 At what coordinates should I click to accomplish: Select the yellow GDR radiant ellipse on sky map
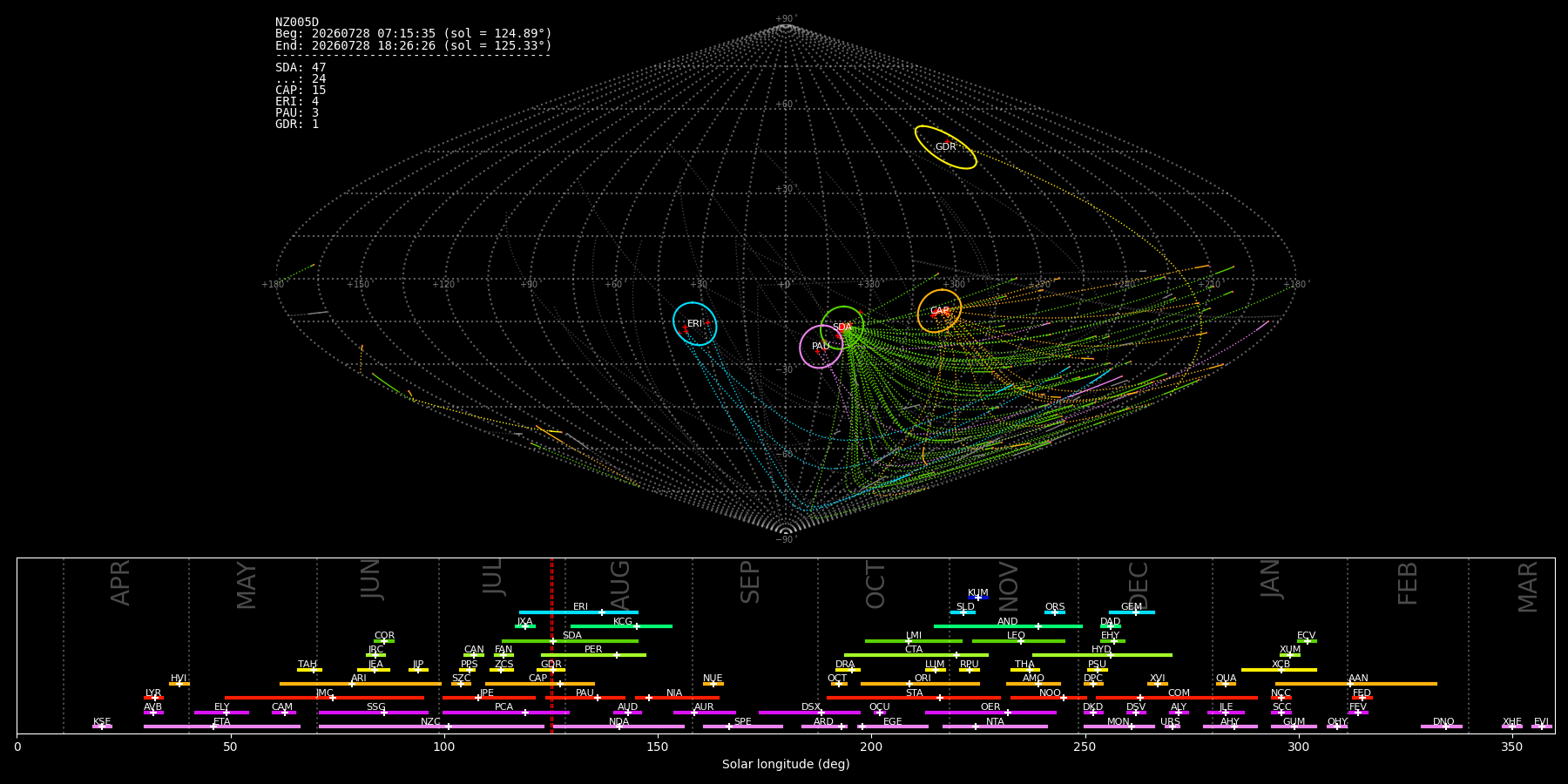click(x=946, y=147)
